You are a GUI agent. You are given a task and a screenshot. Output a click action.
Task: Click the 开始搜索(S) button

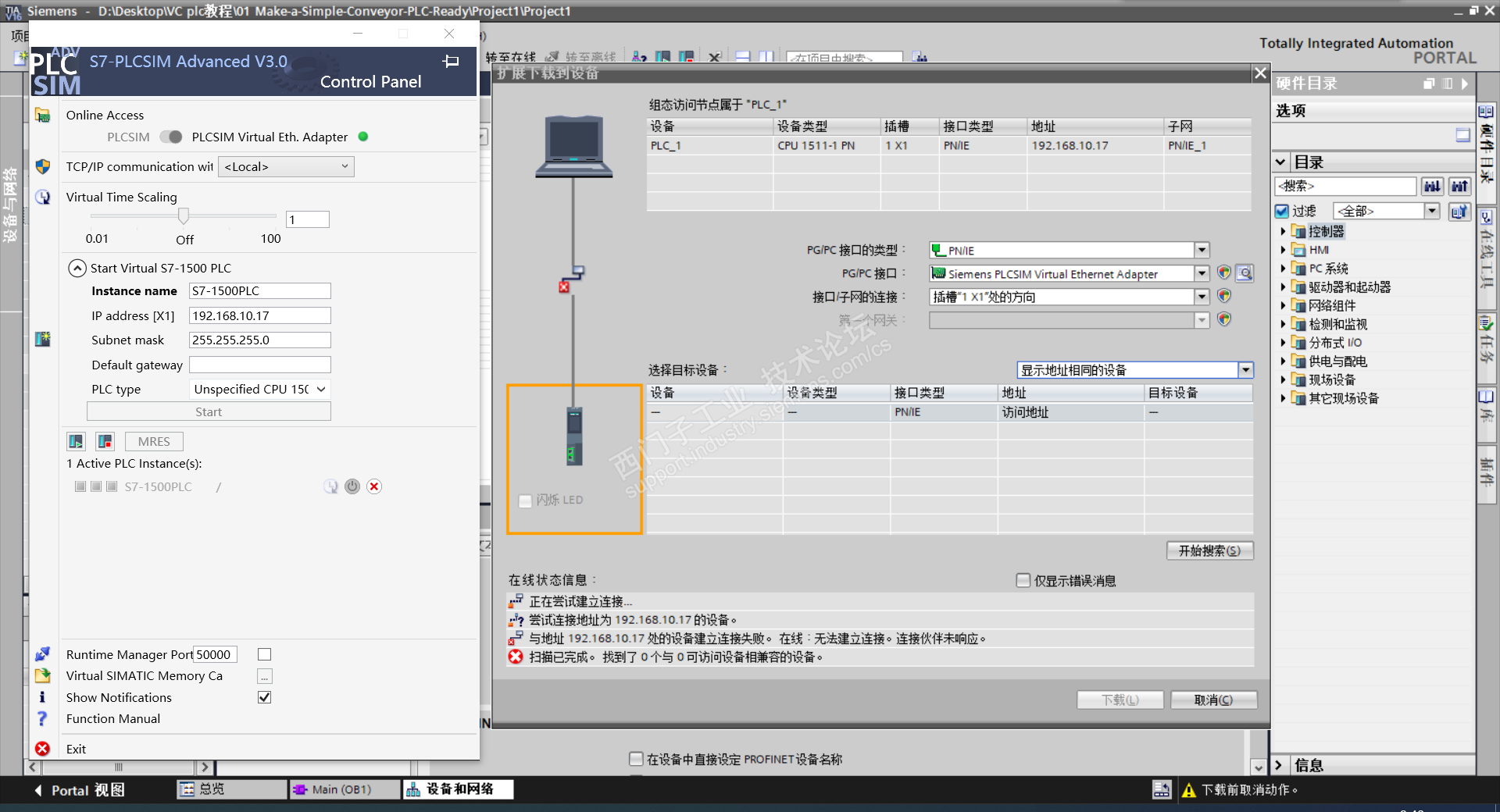(1210, 550)
